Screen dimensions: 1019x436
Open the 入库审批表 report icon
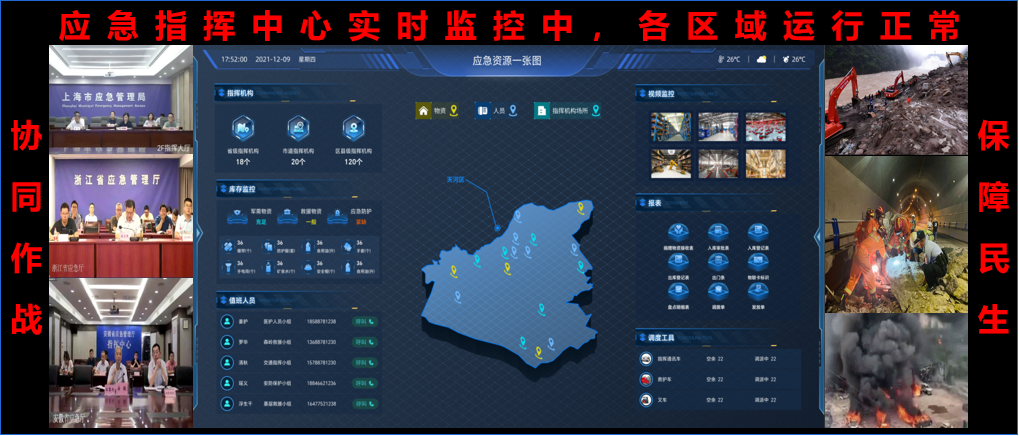point(717,230)
